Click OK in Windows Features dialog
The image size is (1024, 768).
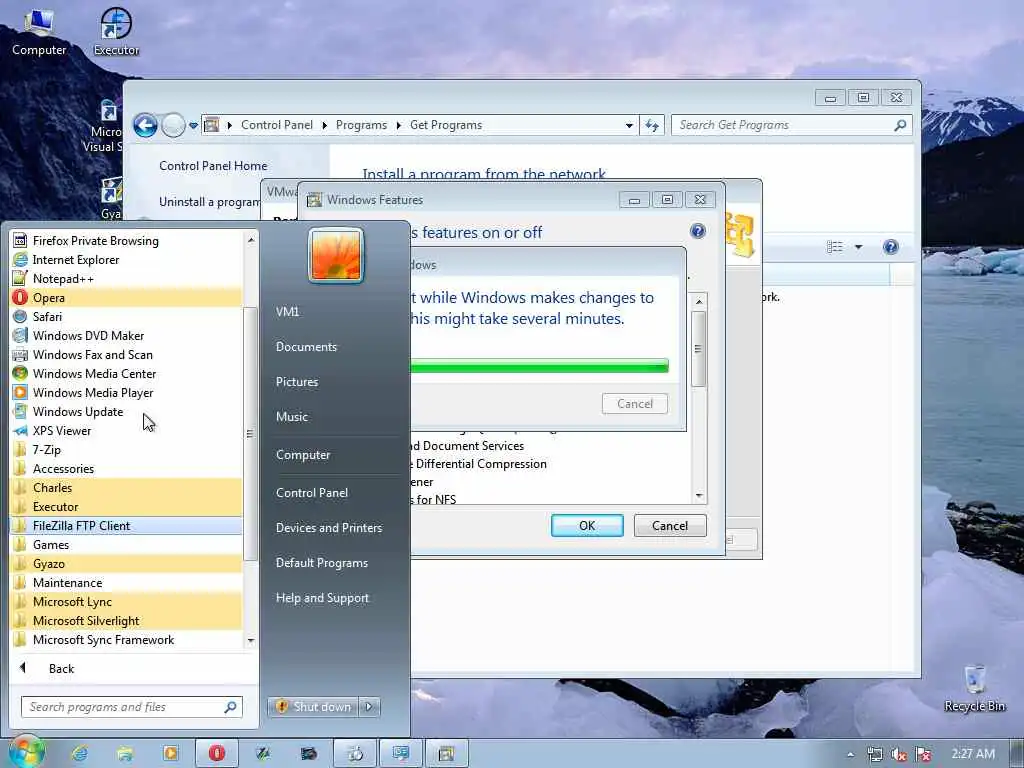click(587, 526)
